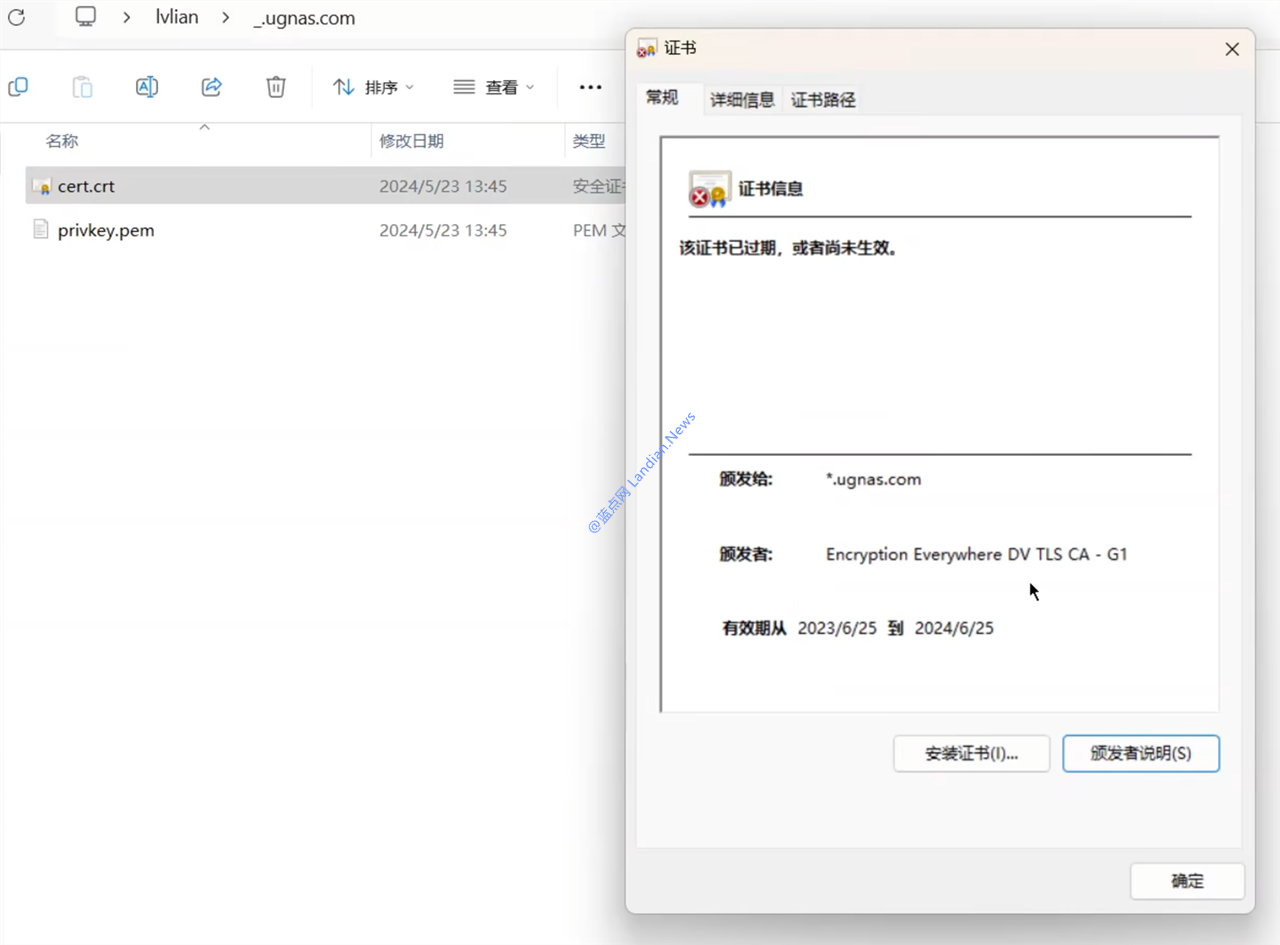Click the certificate dialog title bar icon

coord(647,49)
